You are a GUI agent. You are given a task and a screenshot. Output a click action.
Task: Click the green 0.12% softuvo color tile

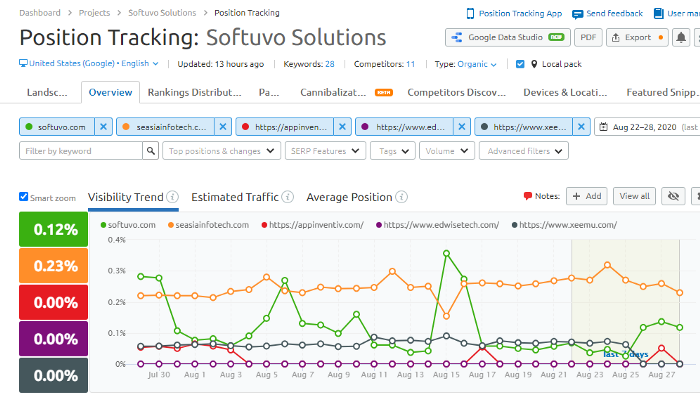pyautogui.click(x=50, y=230)
